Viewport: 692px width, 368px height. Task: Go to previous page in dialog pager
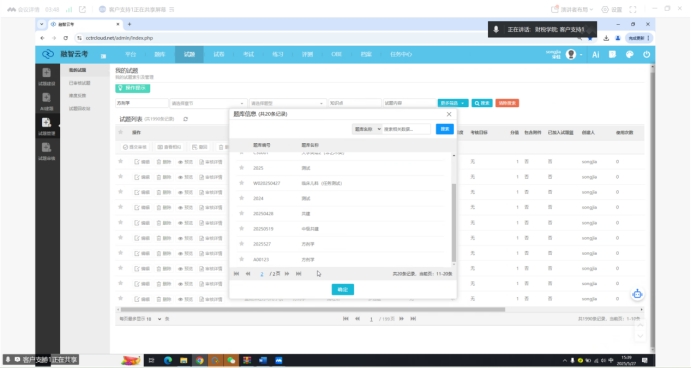tap(248, 274)
